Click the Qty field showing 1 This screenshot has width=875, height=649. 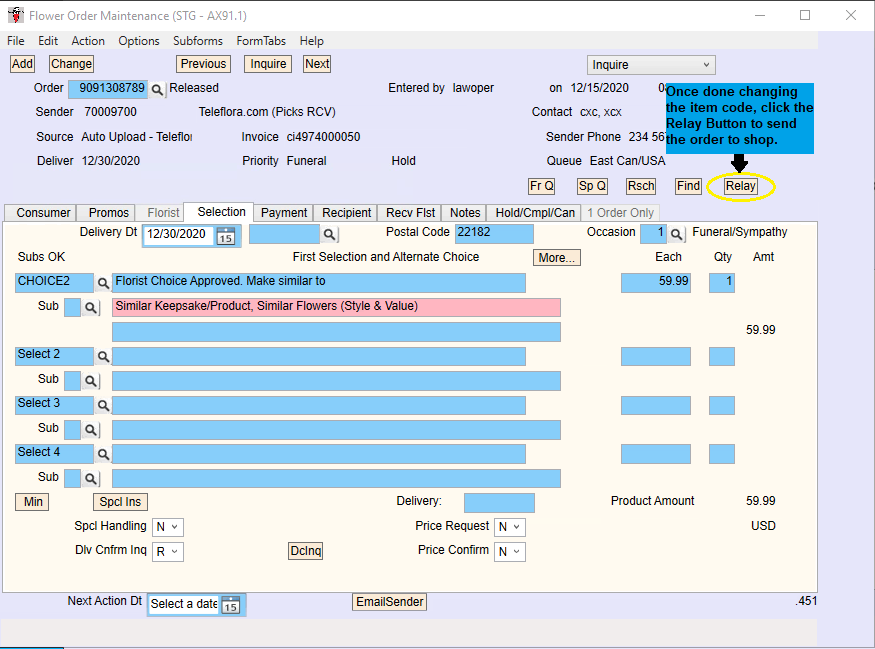[x=722, y=283]
